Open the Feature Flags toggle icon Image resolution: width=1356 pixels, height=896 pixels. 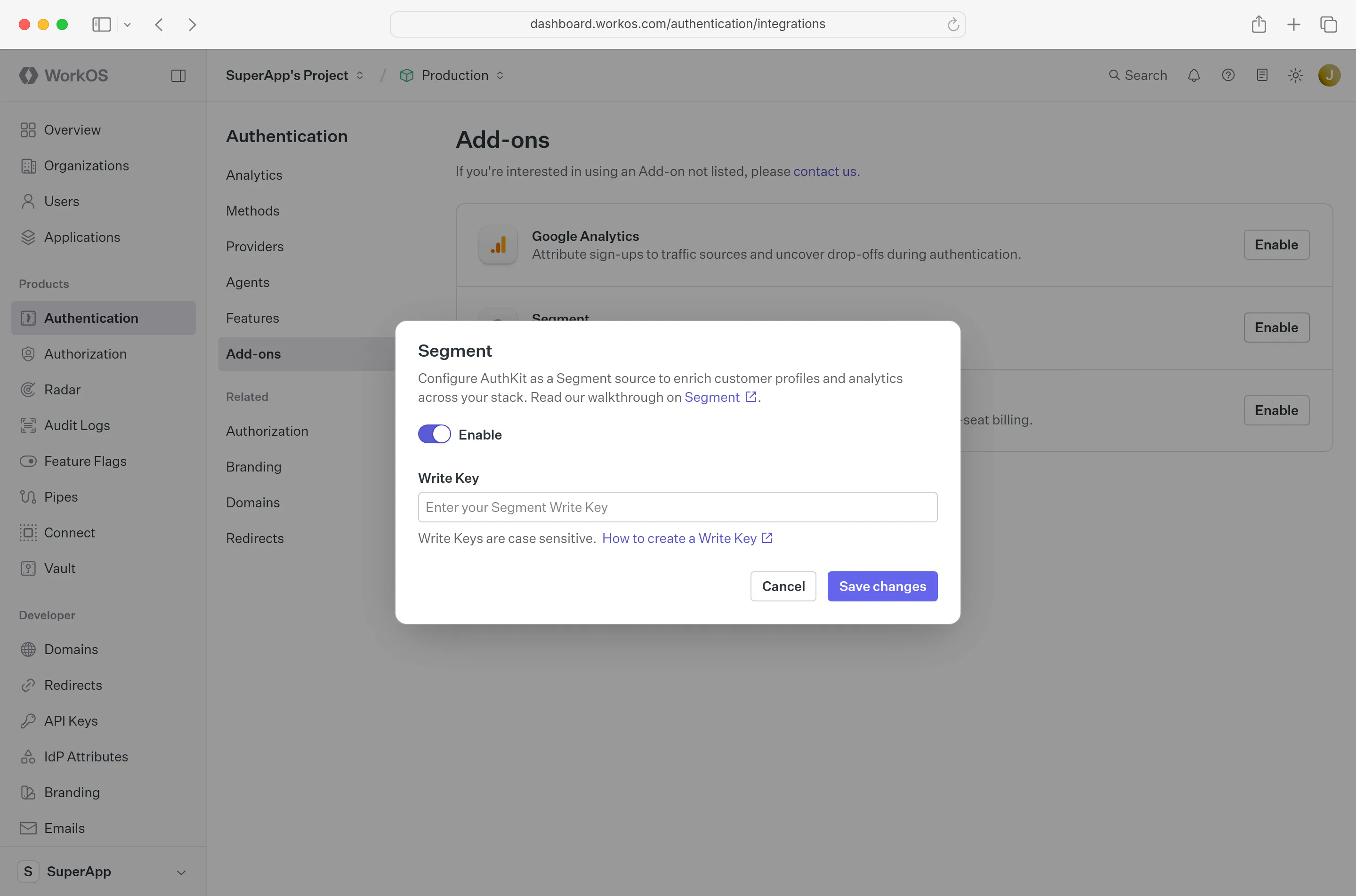click(28, 461)
